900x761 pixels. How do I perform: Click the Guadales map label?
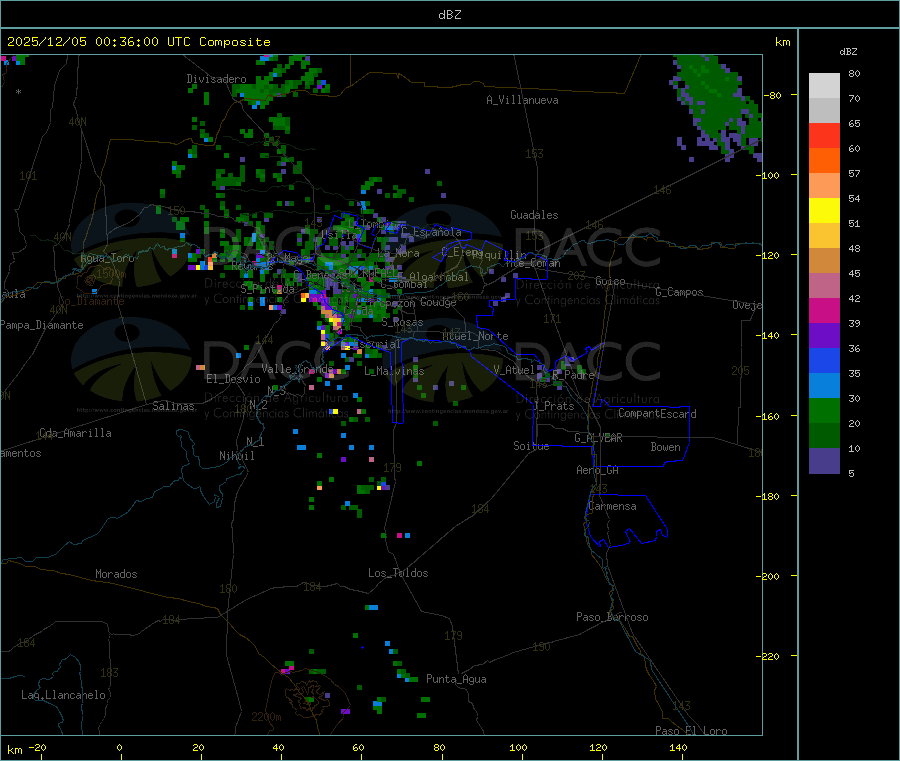click(x=534, y=215)
